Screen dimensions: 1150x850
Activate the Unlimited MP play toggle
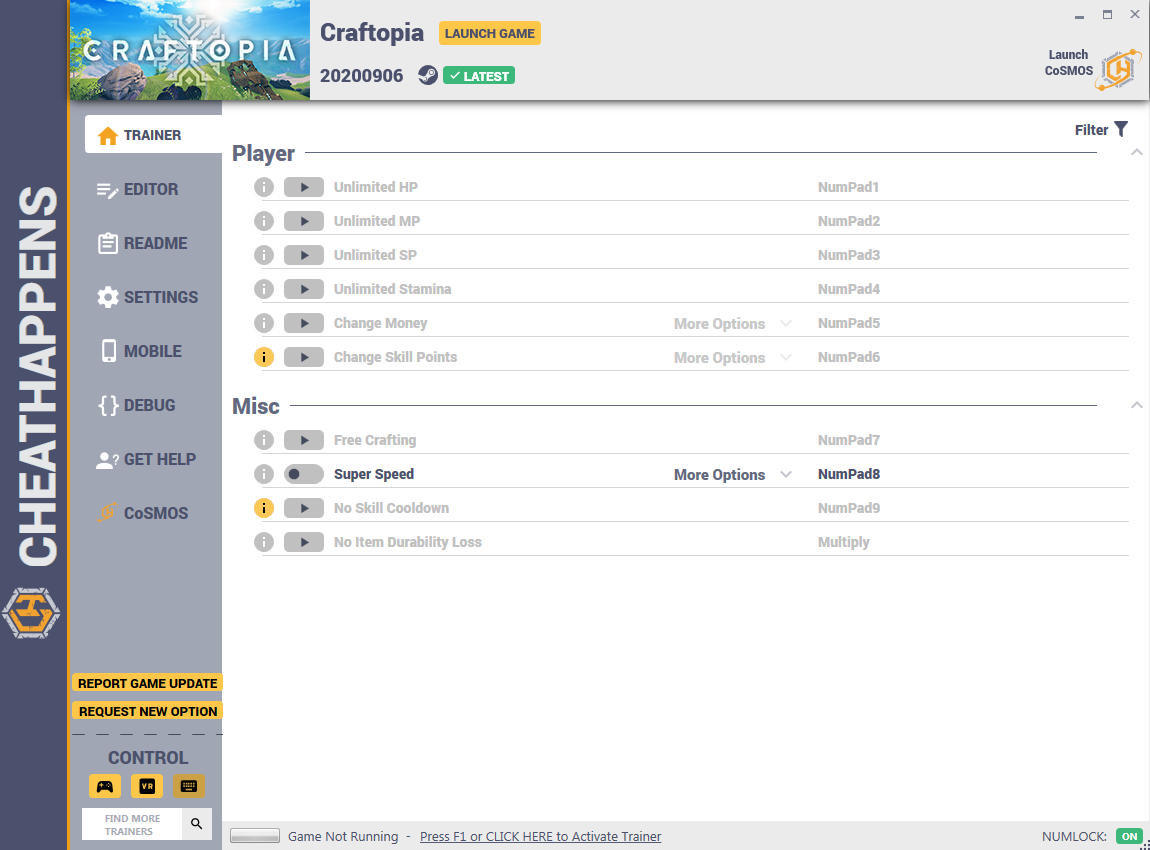pyautogui.click(x=304, y=221)
